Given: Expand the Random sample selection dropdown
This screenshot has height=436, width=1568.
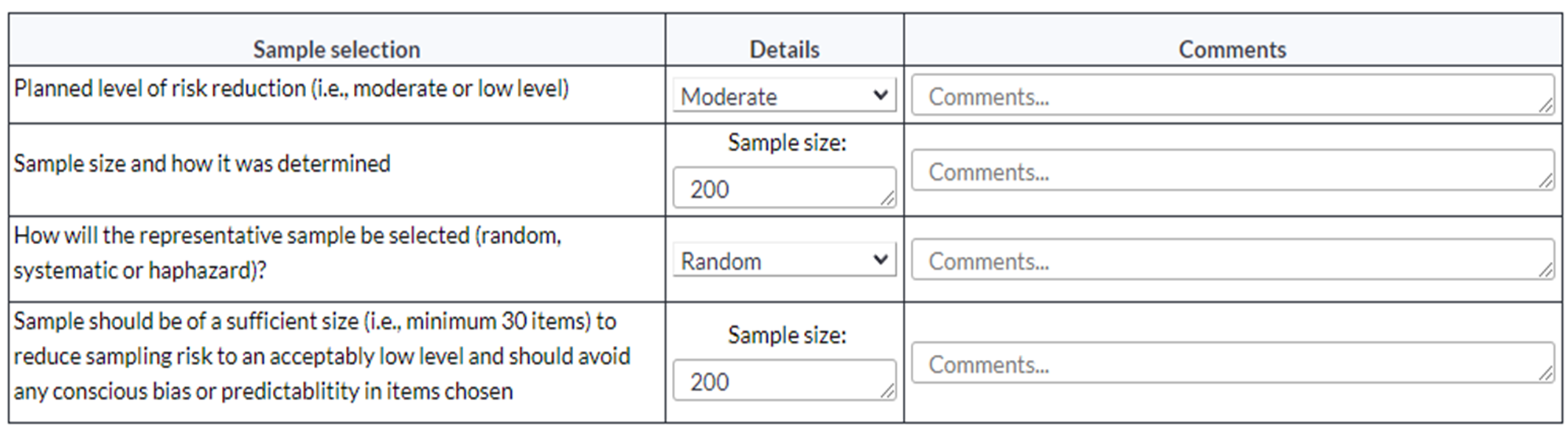Looking at the screenshot, I should point(784,260).
